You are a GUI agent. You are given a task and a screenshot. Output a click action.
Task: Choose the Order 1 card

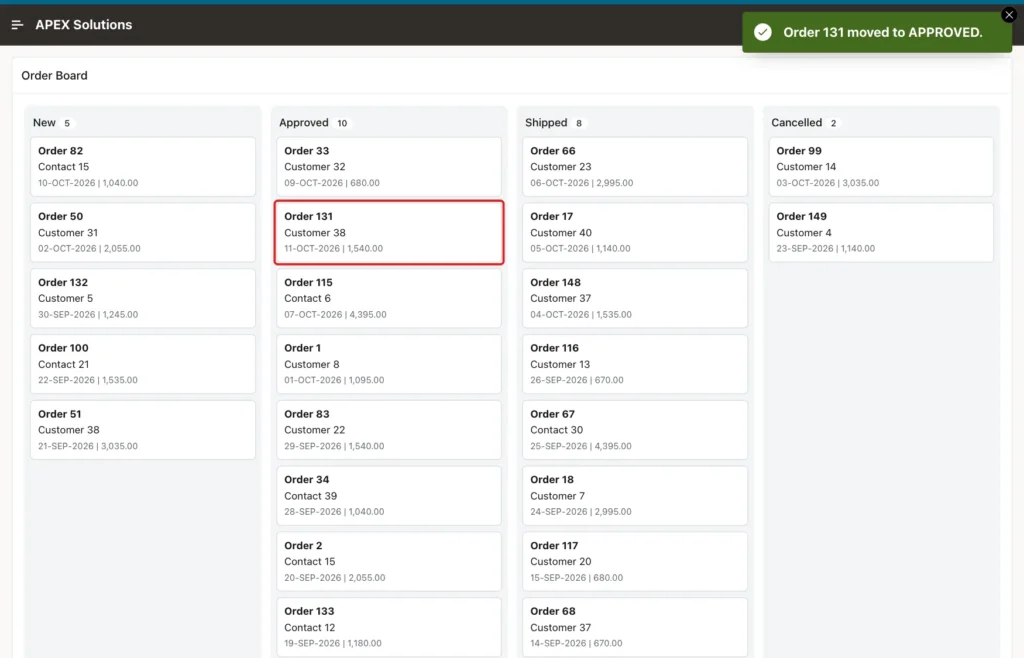click(389, 364)
